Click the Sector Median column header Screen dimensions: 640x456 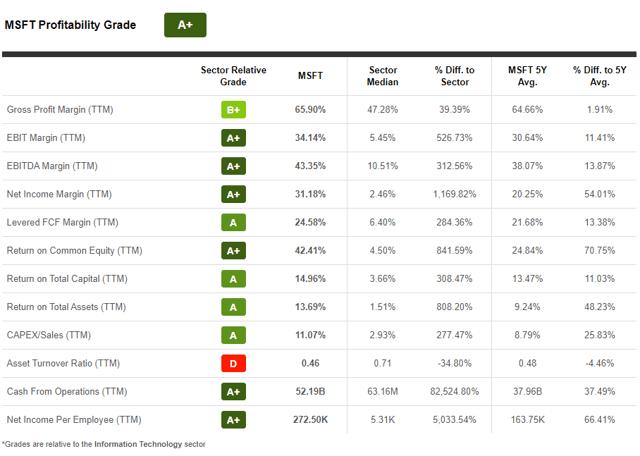coord(383,76)
